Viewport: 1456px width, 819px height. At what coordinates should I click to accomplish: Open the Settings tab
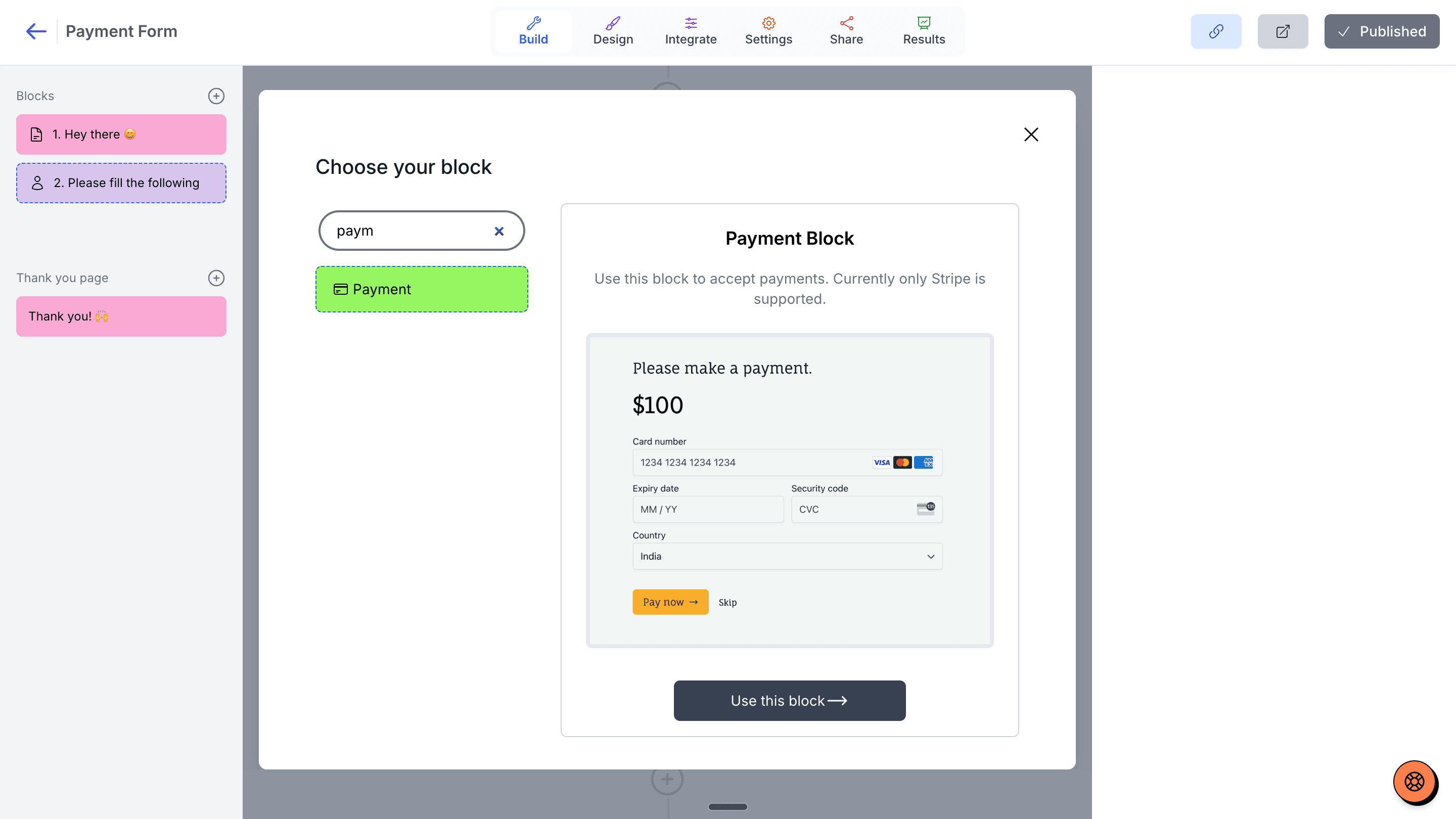[x=768, y=31]
